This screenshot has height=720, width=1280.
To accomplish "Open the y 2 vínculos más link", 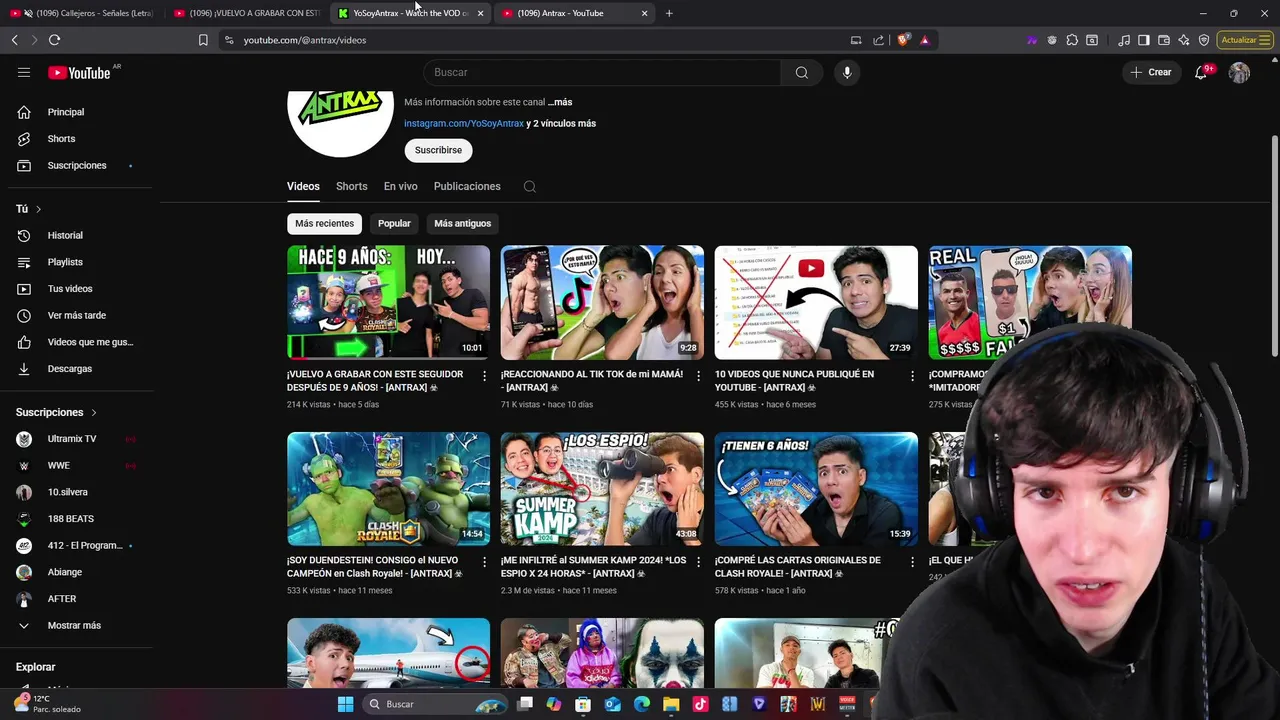I will coord(561,123).
